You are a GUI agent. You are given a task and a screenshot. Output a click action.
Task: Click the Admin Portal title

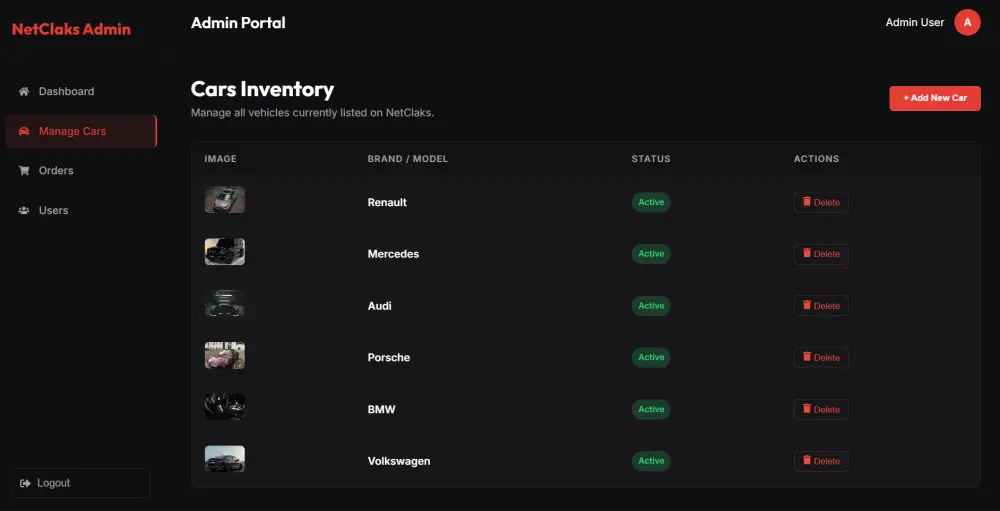tap(239, 23)
